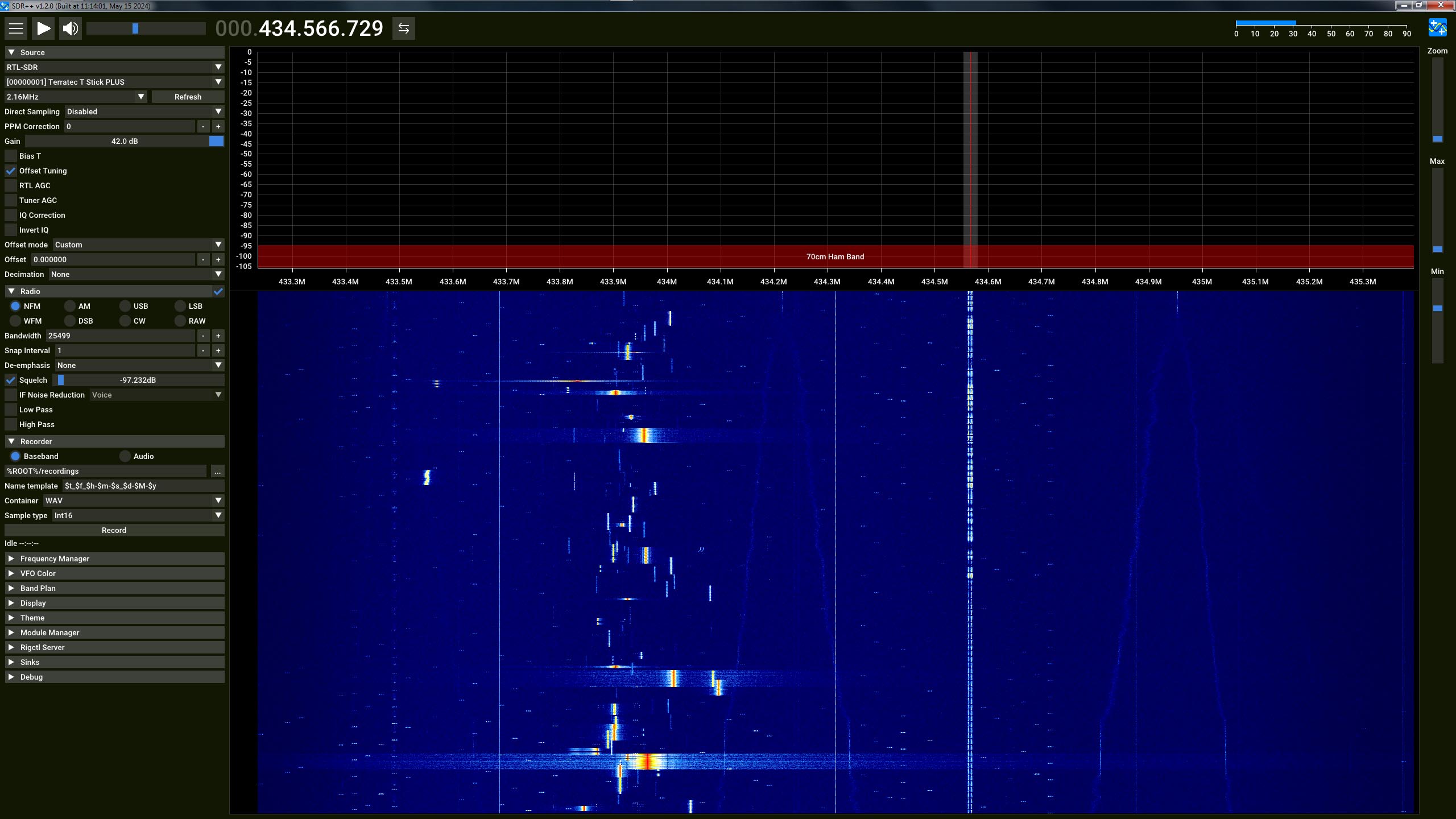This screenshot has height=819, width=1456.
Task: Click the Refresh button
Action: coord(188,97)
